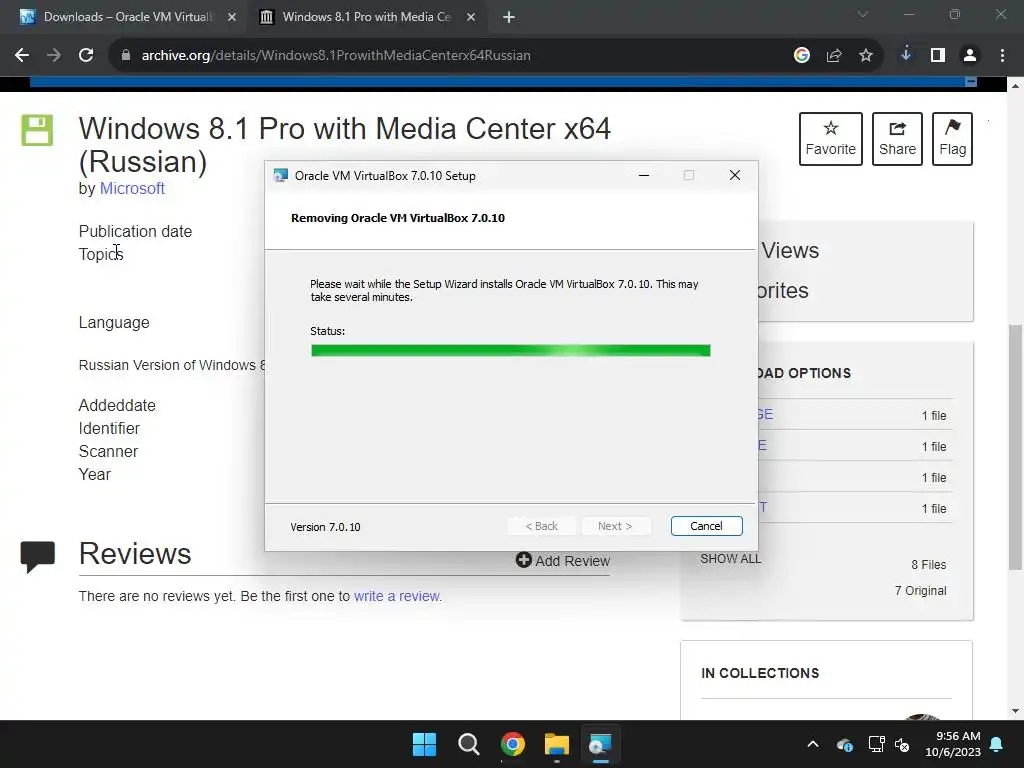Open a new tab with plus button
Viewport: 1024px width, 768px height.
click(x=509, y=18)
